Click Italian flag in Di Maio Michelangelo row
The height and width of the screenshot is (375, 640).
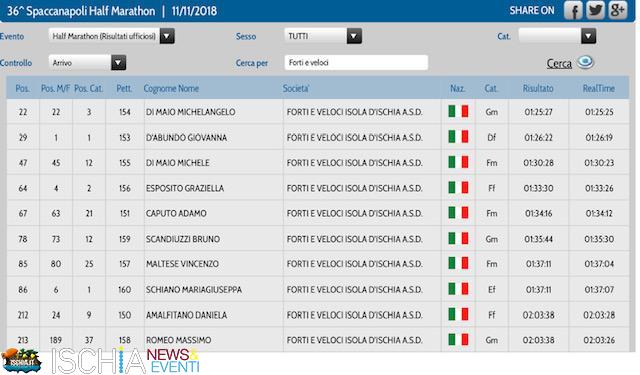[458, 111]
